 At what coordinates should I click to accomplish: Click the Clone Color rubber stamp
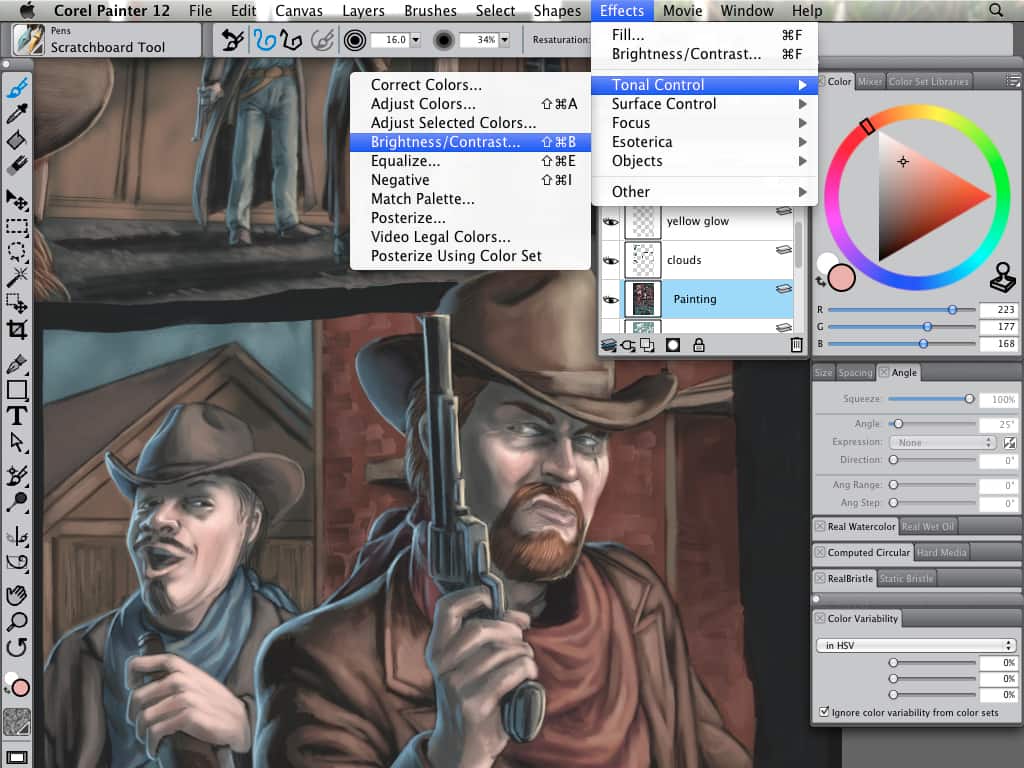pos(1002,277)
